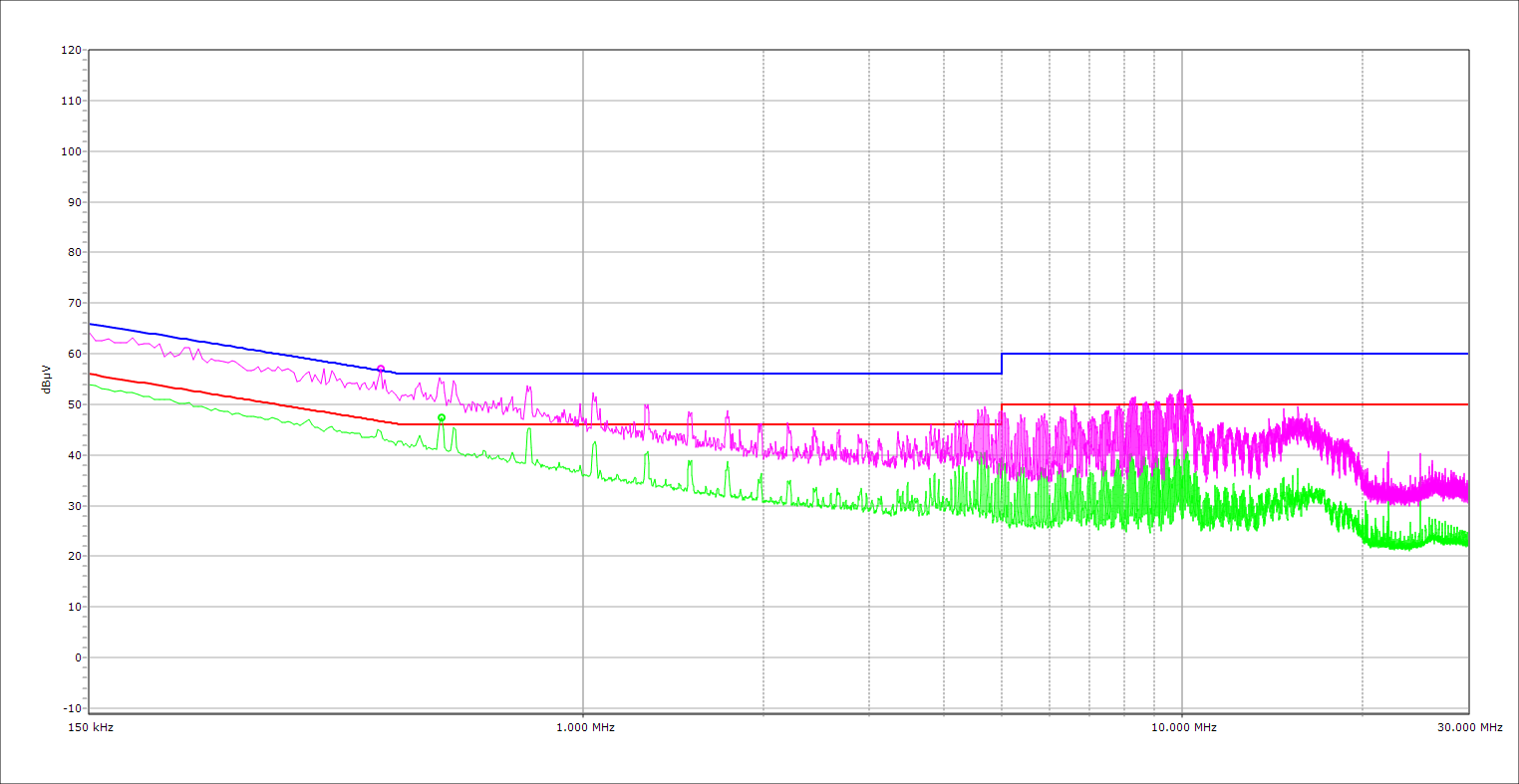Click the magenta peak marker circle
1519x784 pixels.
tap(381, 369)
